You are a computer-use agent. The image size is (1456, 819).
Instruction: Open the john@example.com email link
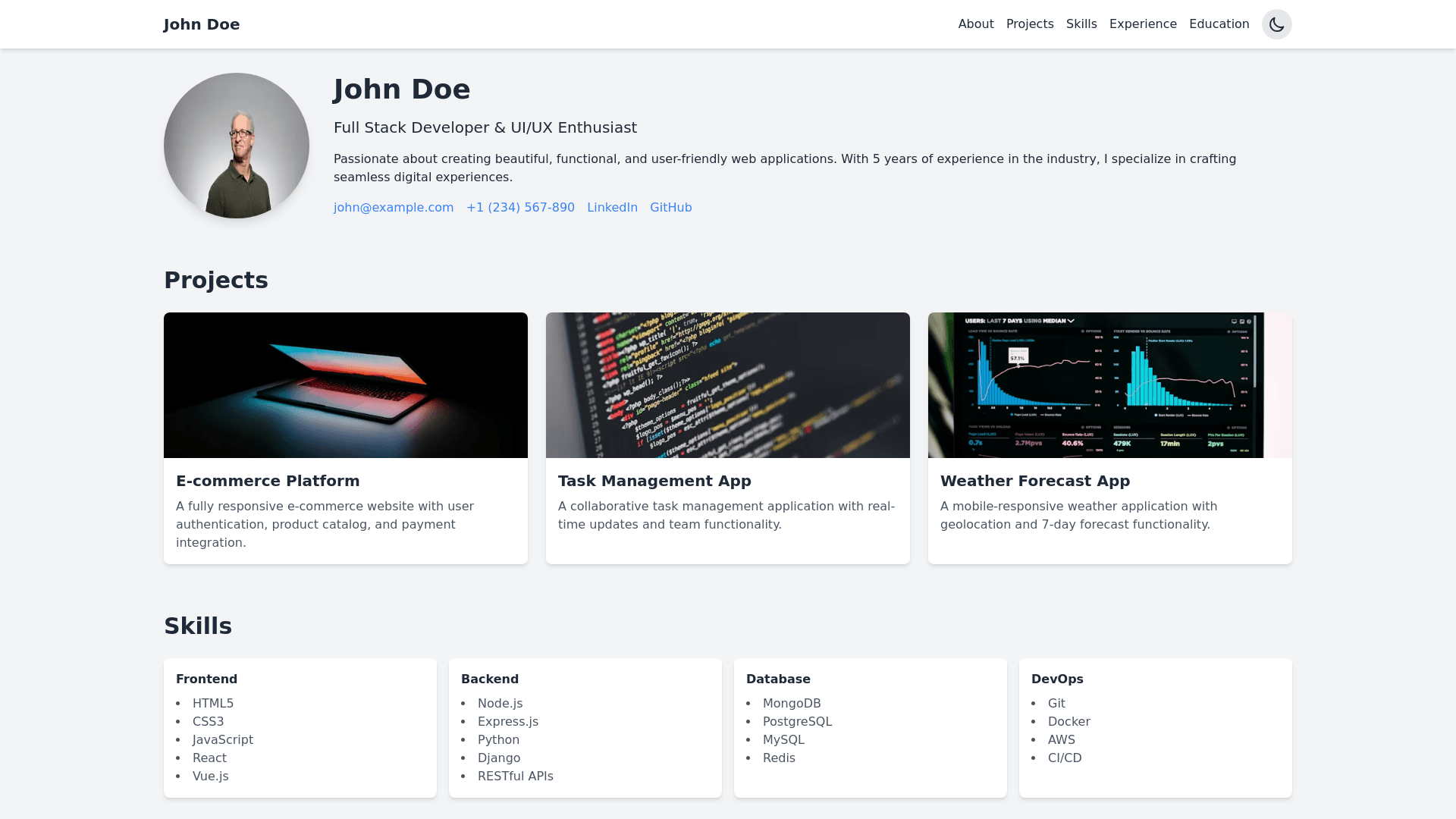(x=394, y=207)
